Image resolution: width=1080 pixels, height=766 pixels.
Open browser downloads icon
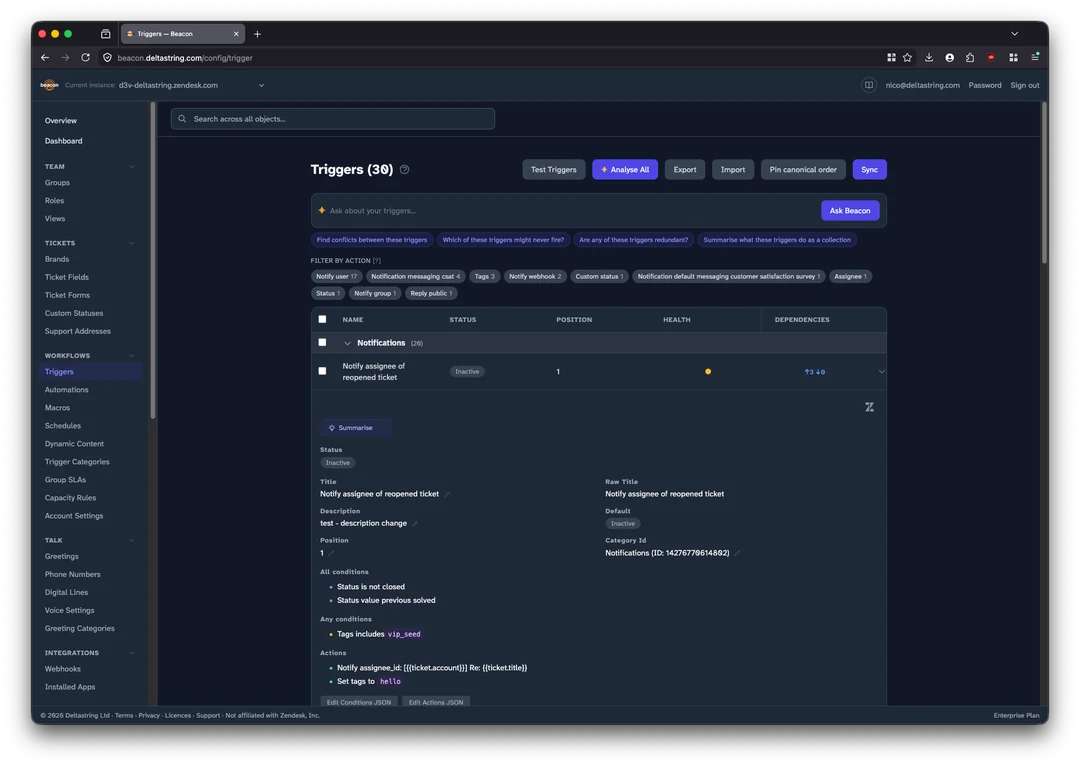pyautogui.click(x=928, y=58)
